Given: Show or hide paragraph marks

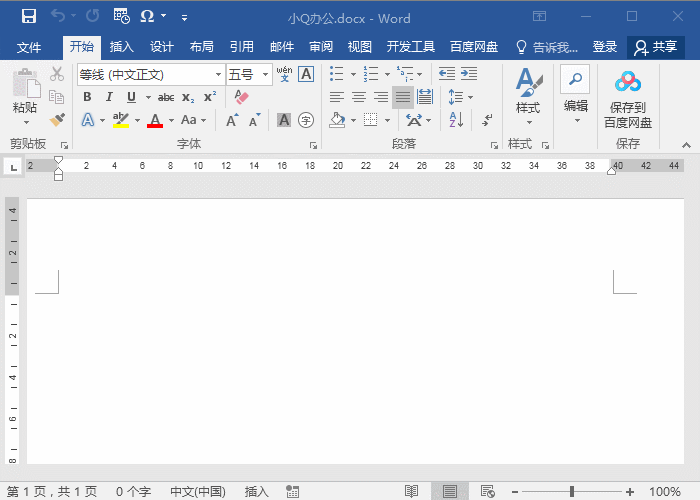Looking at the screenshot, I should point(487,120).
